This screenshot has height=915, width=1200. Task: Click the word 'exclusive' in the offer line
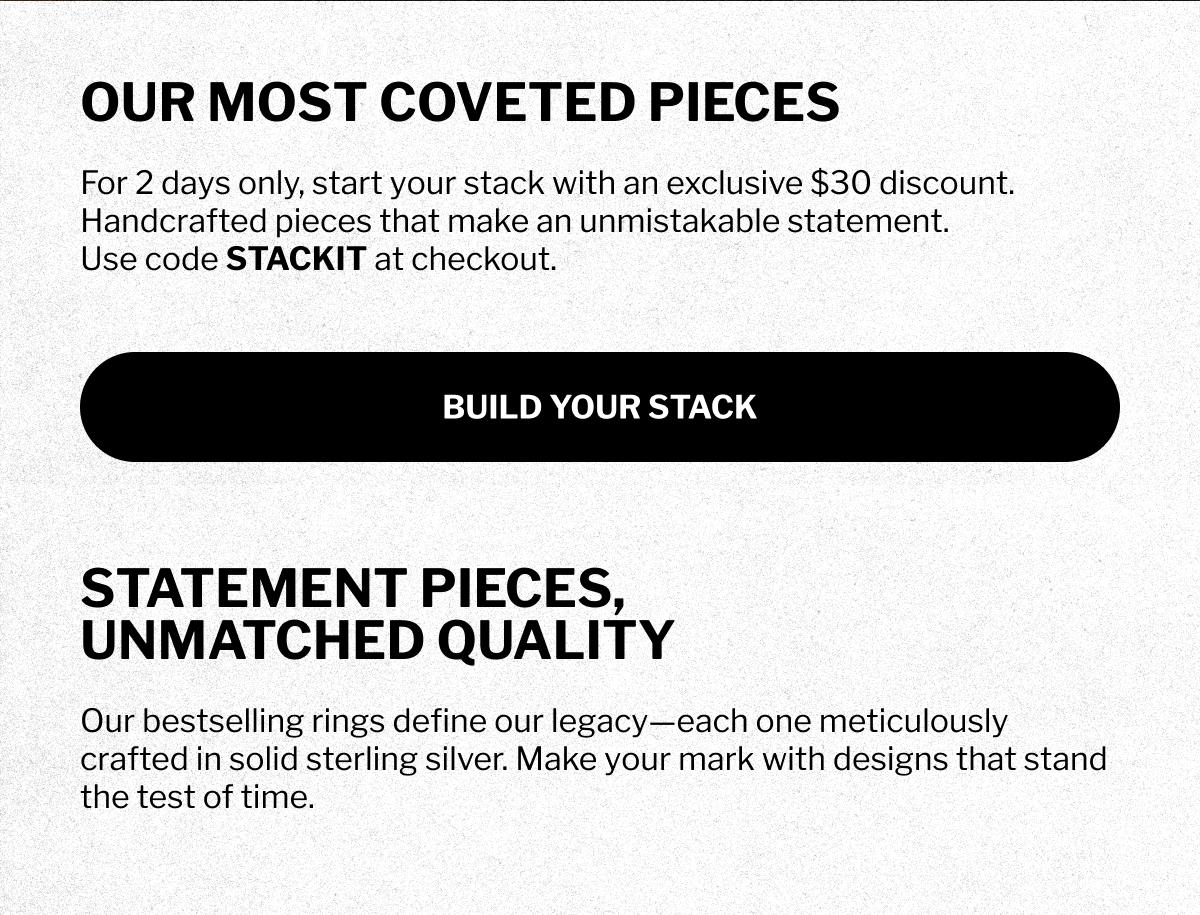pyautogui.click(x=734, y=184)
